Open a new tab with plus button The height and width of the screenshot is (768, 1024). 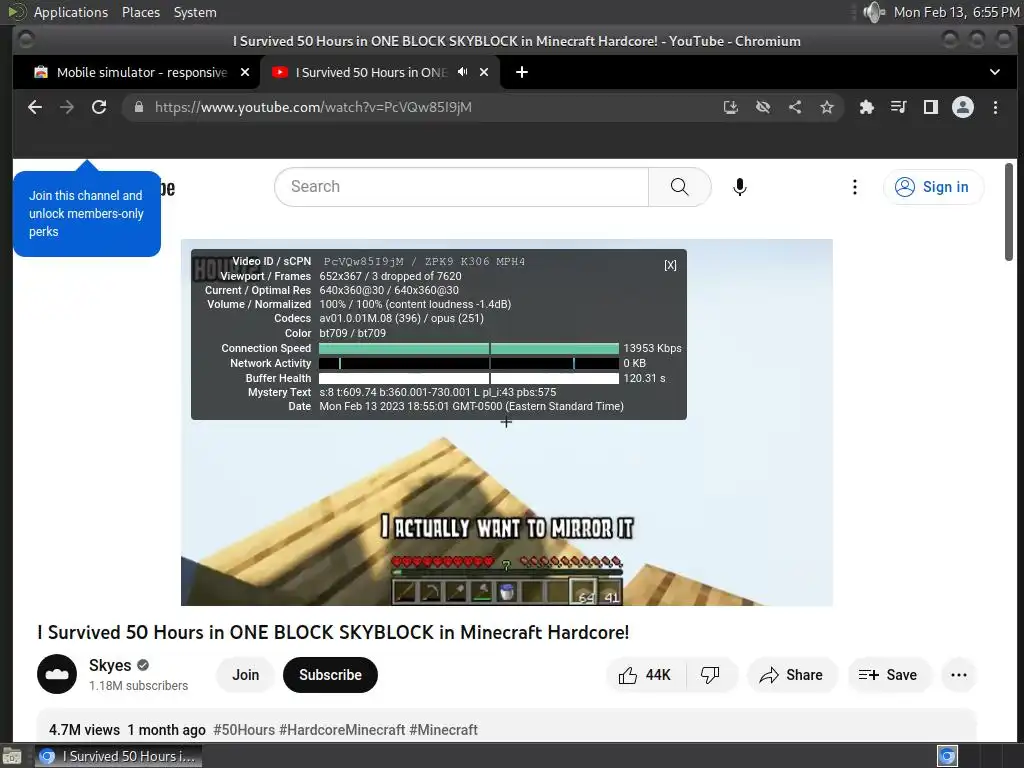522,72
